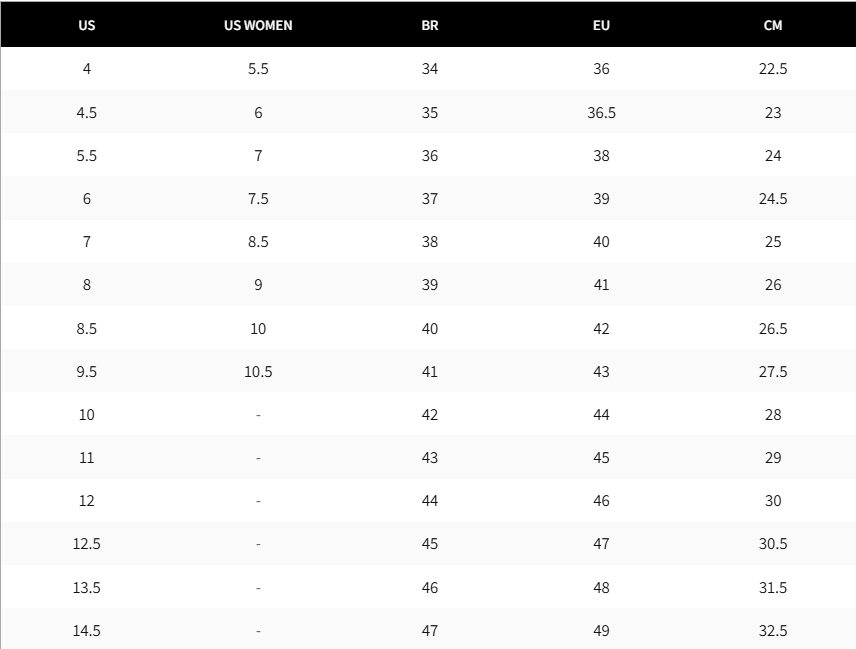The height and width of the screenshot is (649, 856).
Task: Select US size 9.5 cell
Action: click(87, 372)
